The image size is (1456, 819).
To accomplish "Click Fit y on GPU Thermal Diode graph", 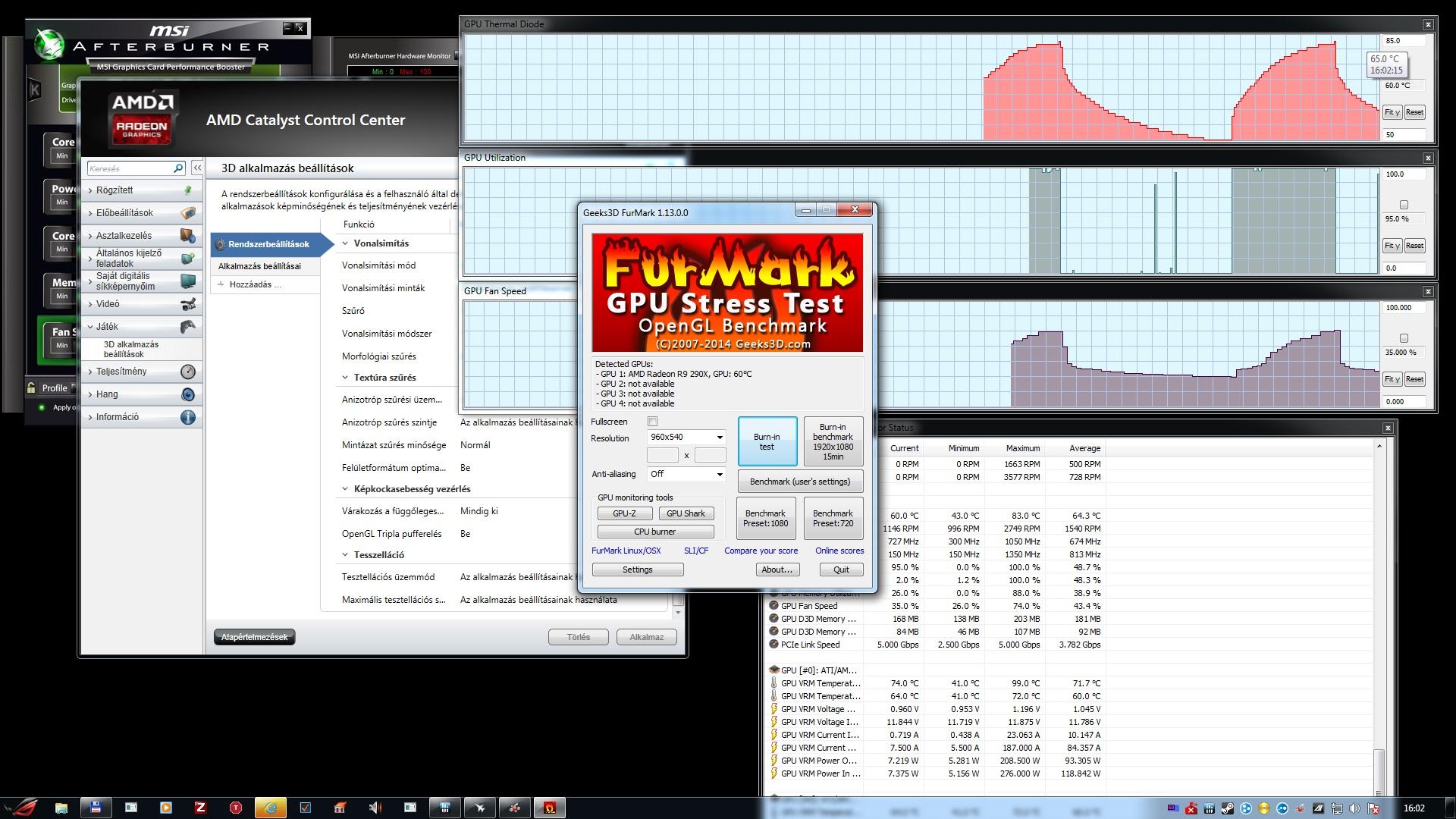I will [x=1392, y=112].
